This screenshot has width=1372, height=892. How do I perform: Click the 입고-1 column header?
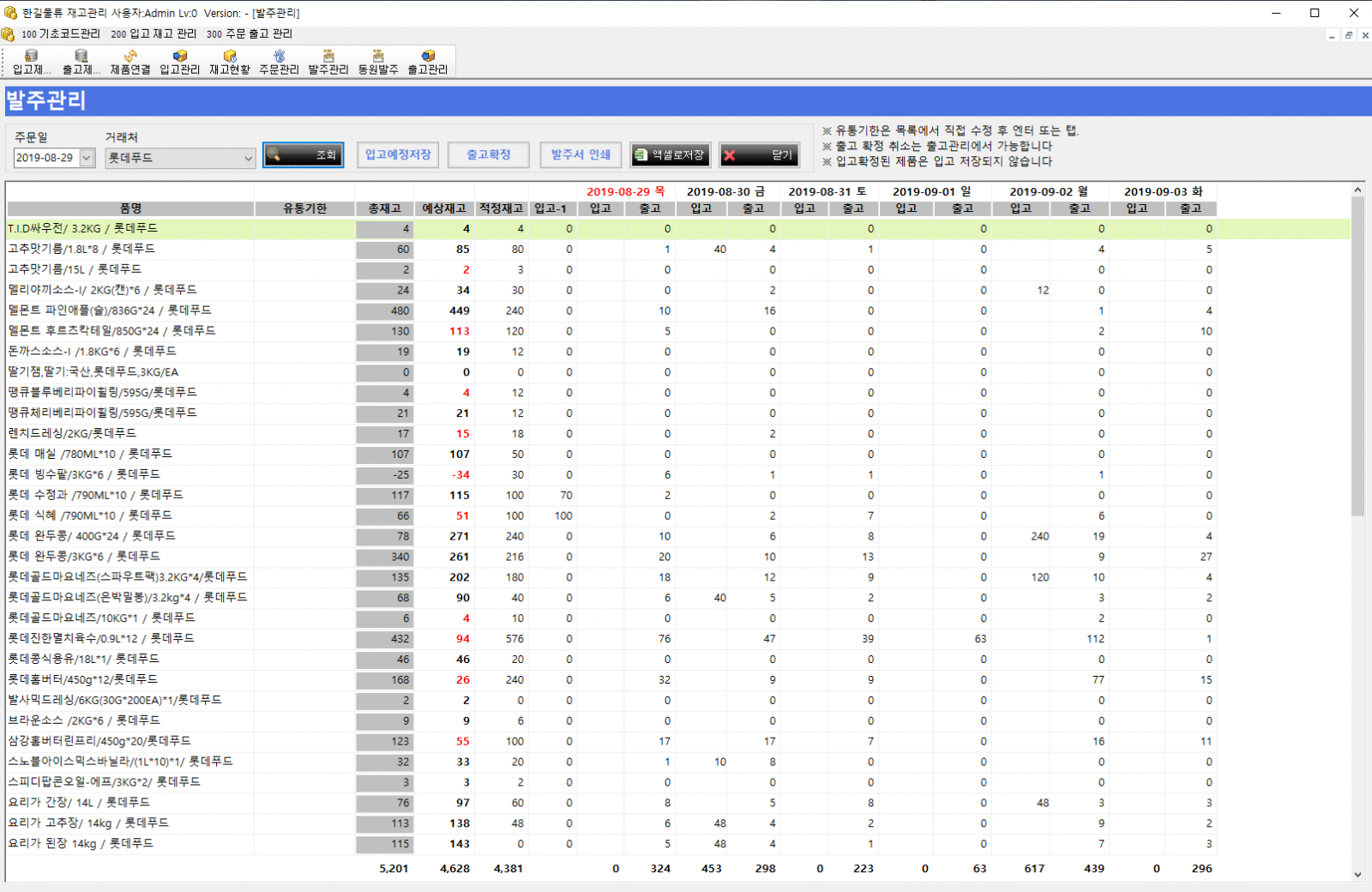(x=551, y=208)
